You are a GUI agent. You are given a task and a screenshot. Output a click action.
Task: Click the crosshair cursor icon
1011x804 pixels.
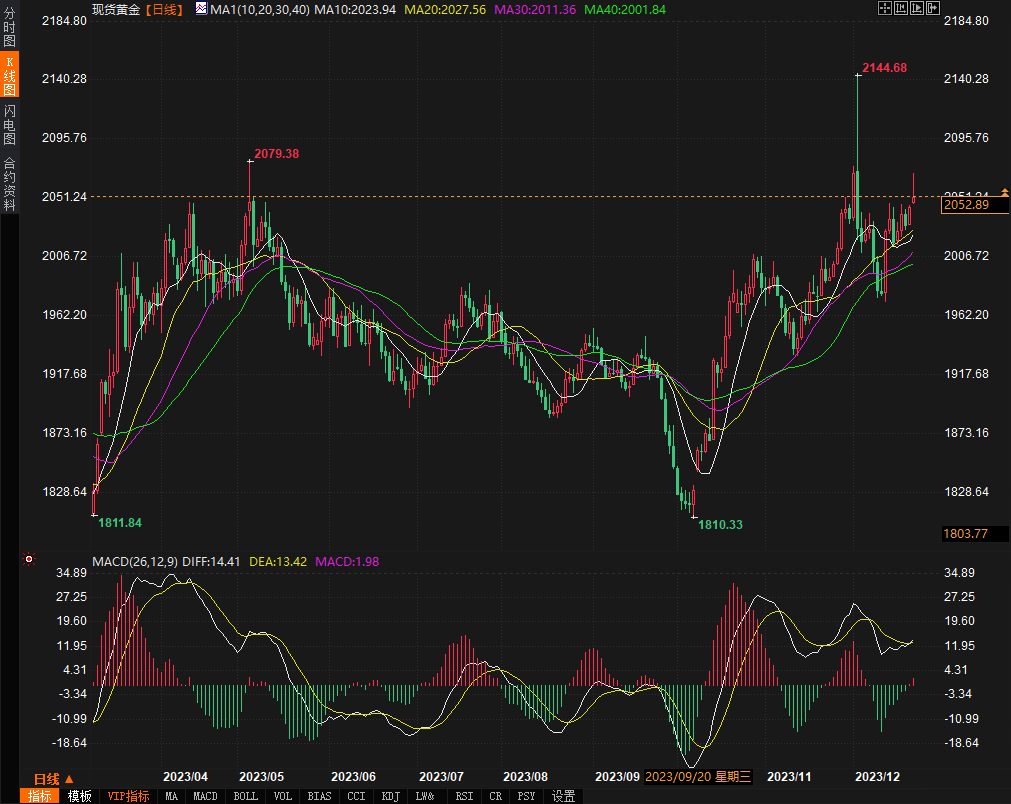tap(884, 8)
